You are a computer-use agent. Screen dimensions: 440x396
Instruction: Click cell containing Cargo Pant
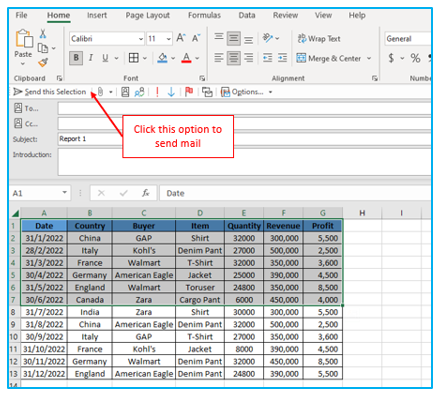point(200,300)
